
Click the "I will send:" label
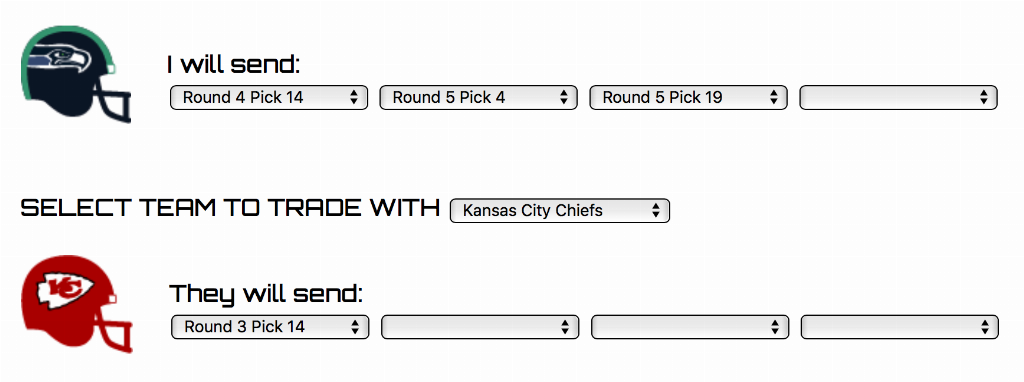coord(233,65)
